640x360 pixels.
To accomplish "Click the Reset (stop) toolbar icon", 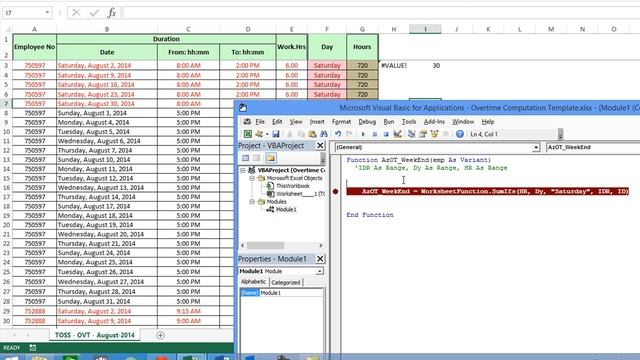I will coord(386,134).
